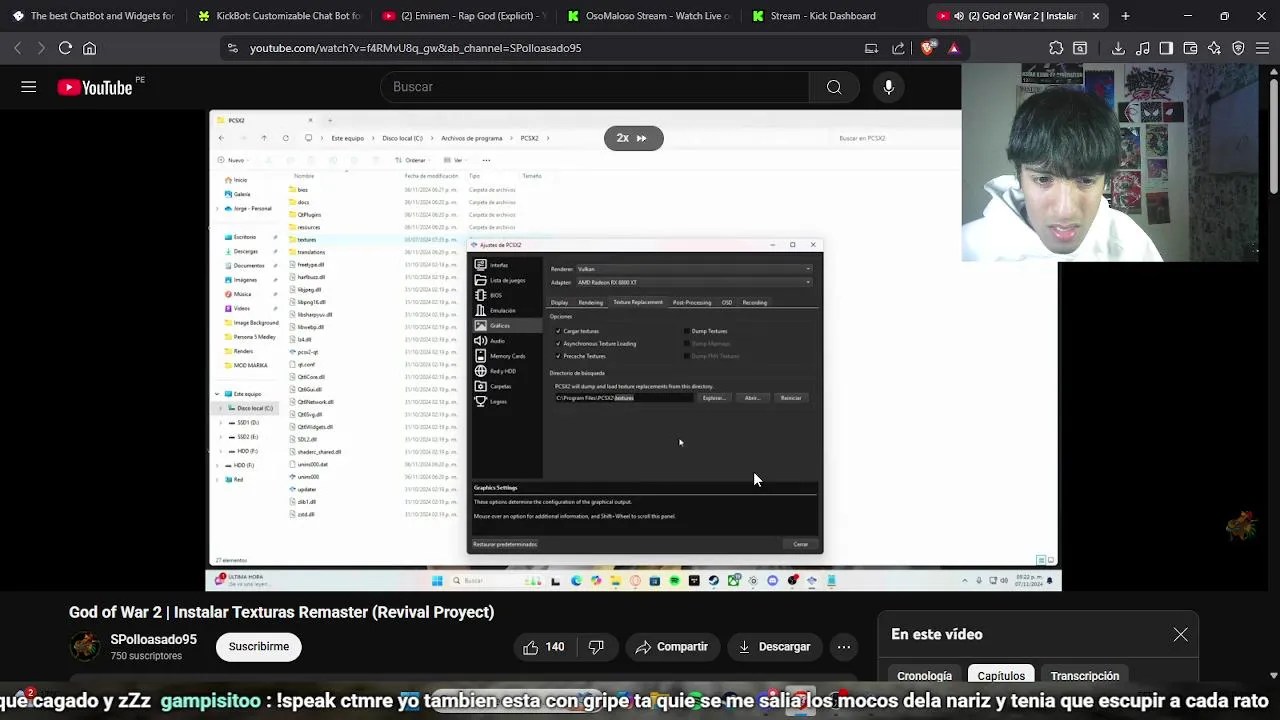Open the Brave VPN shield icon
The height and width of the screenshot is (720, 1280).
[x=1238, y=48]
